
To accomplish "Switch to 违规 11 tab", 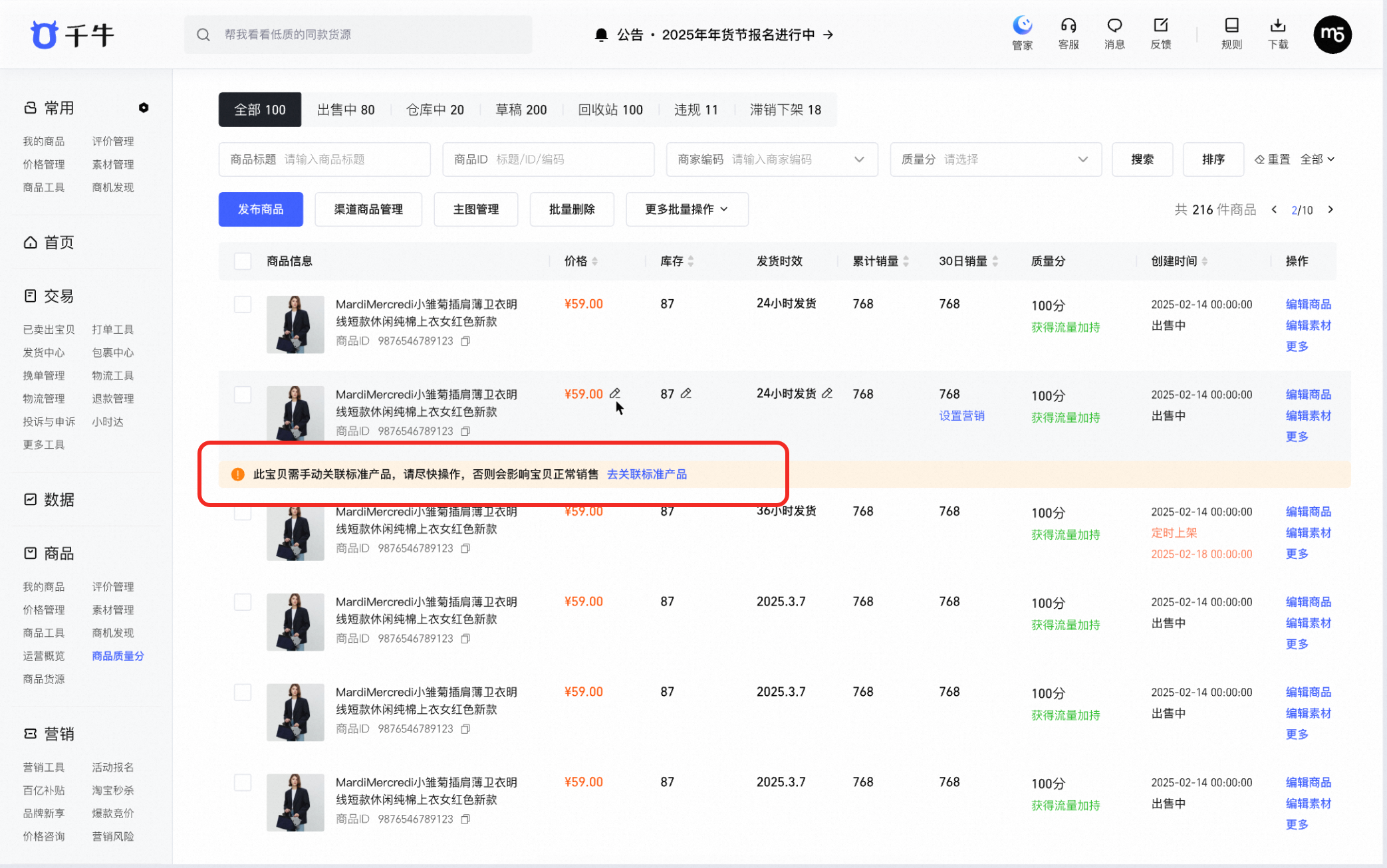I will pyautogui.click(x=696, y=110).
